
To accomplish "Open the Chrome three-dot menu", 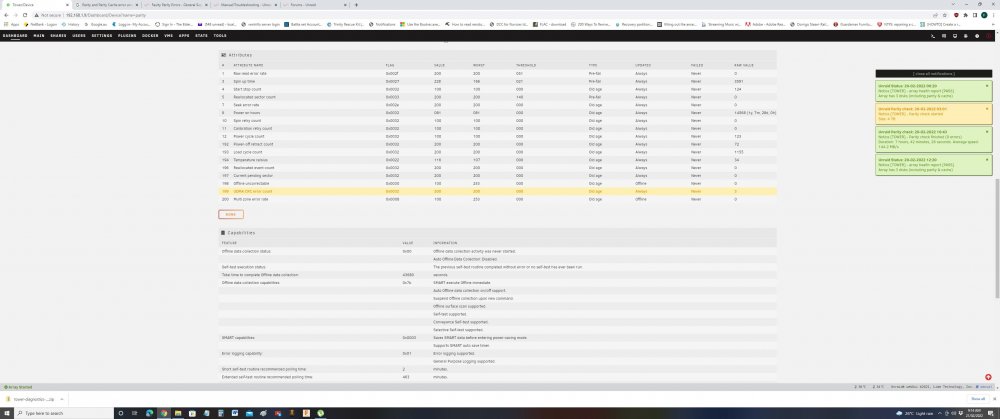I will point(994,15).
